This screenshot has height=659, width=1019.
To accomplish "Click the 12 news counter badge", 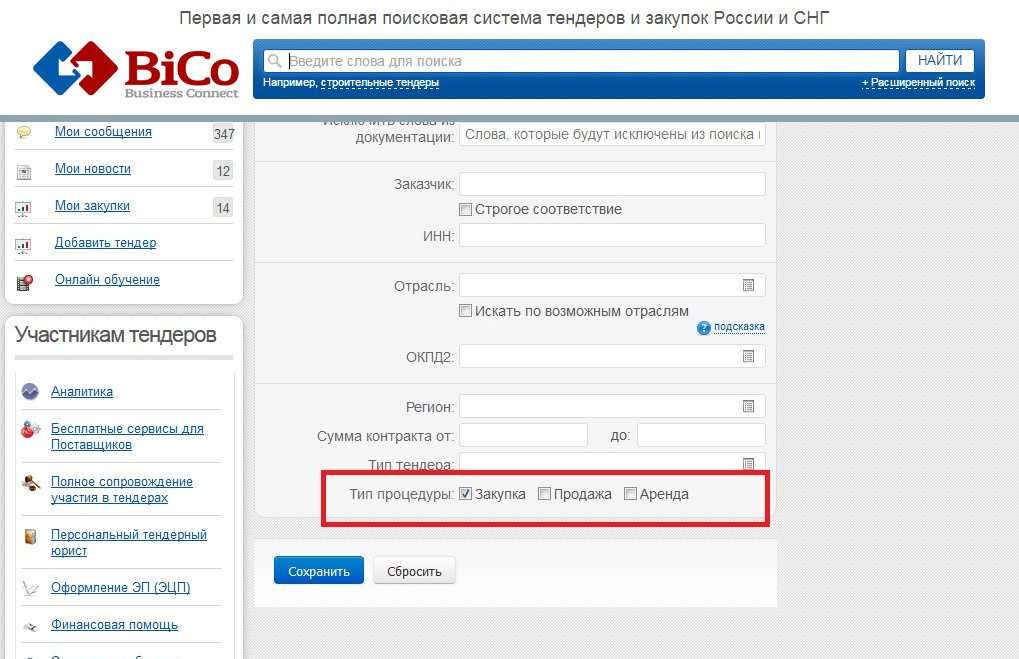I will [x=224, y=171].
